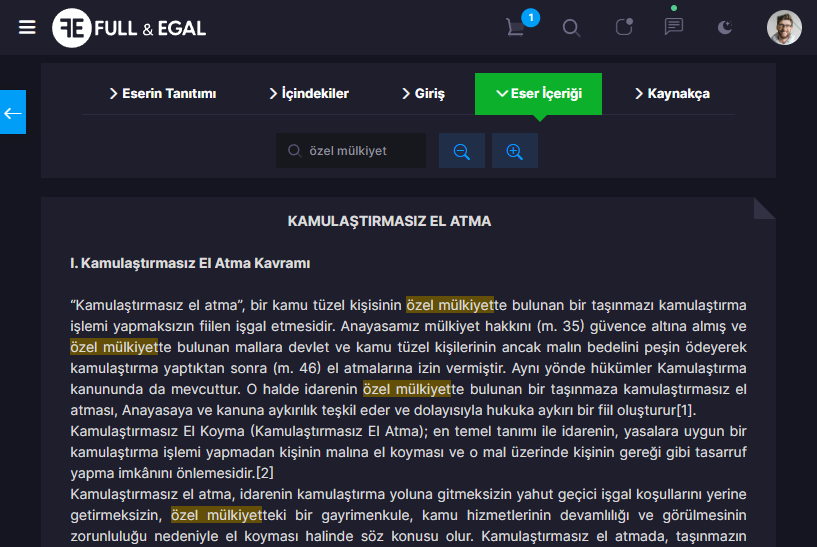Collapse the Eser İçeriği chevron

pyautogui.click(x=502, y=94)
